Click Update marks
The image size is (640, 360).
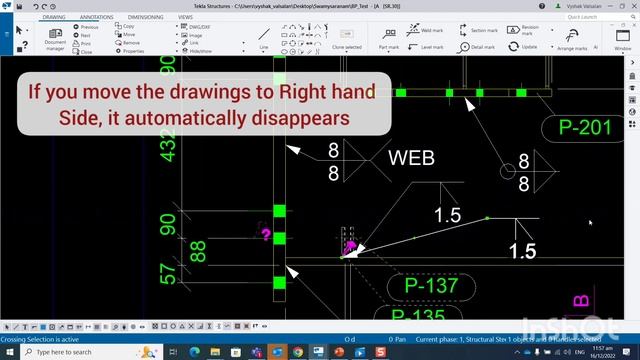[x=522, y=47]
